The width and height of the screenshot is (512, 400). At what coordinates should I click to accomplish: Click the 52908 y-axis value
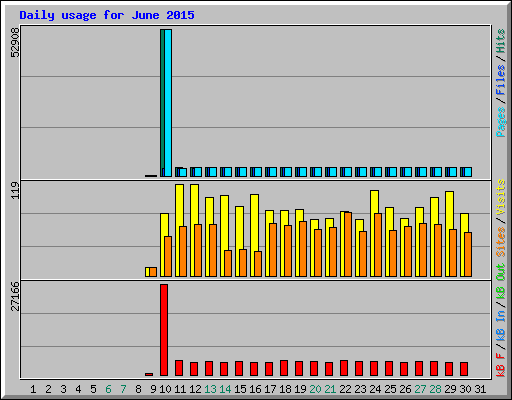(15, 42)
